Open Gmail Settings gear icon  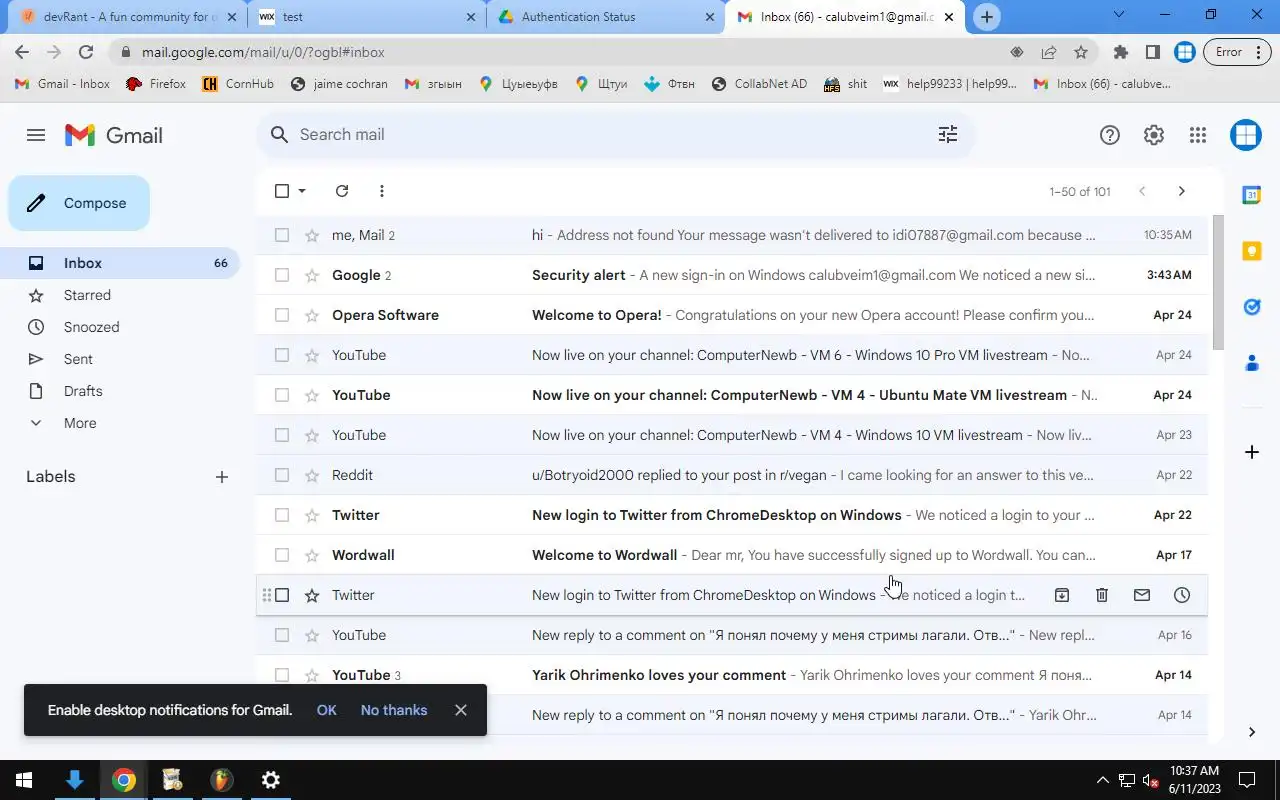1154,135
